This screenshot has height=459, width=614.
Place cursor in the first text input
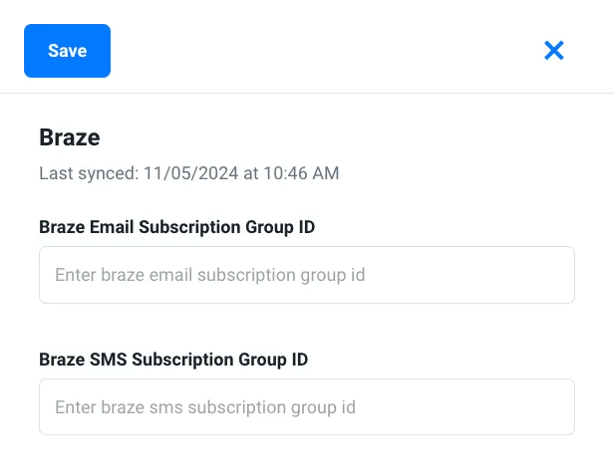point(306,275)
